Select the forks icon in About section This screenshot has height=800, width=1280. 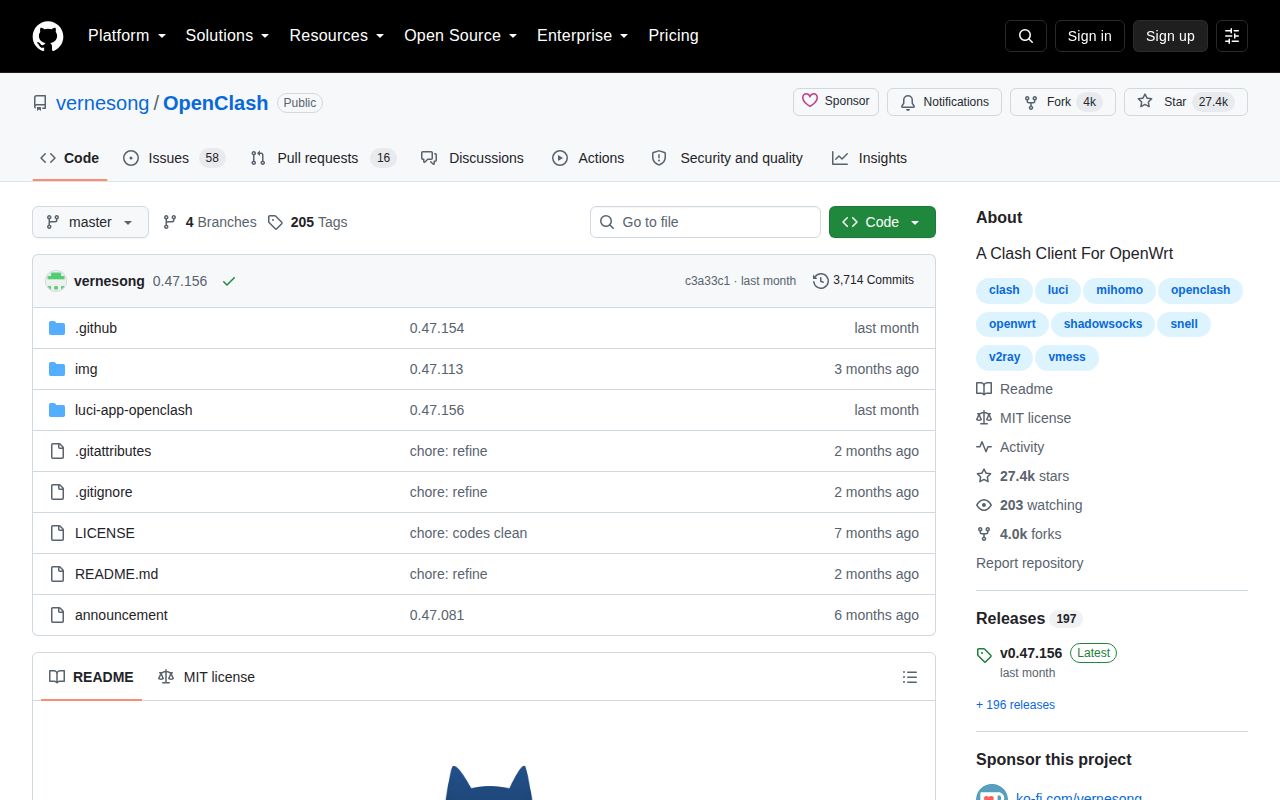[984, 534]
